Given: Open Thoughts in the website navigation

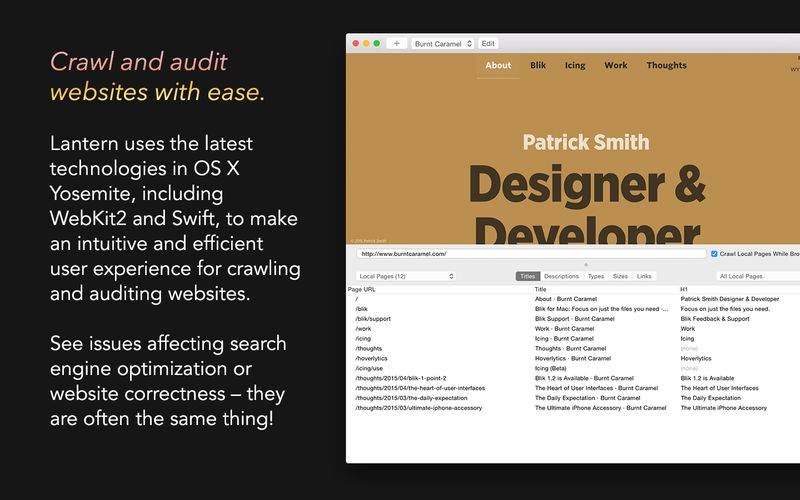Looking at the screenshot, I should [666, 65].
